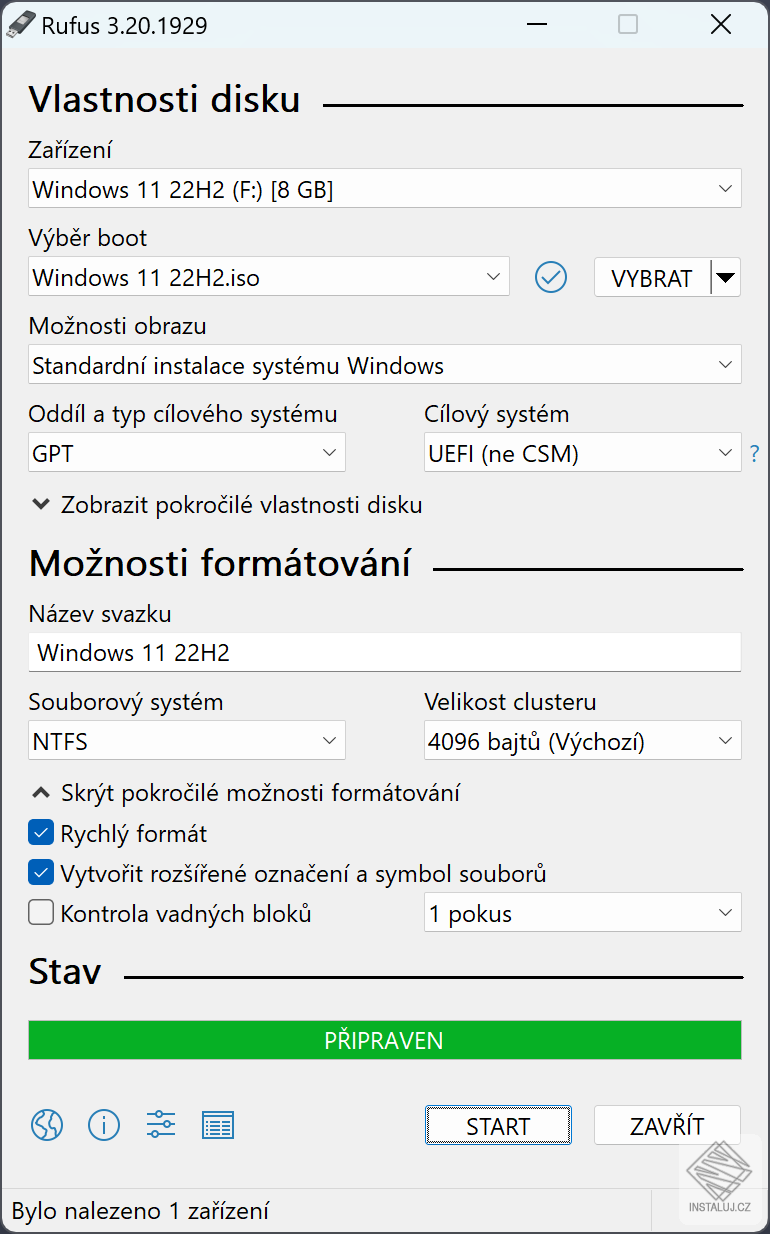Viewport: 770px width, 1234px height.
Task: Show the log list icon
Action: coord(217,1125)
